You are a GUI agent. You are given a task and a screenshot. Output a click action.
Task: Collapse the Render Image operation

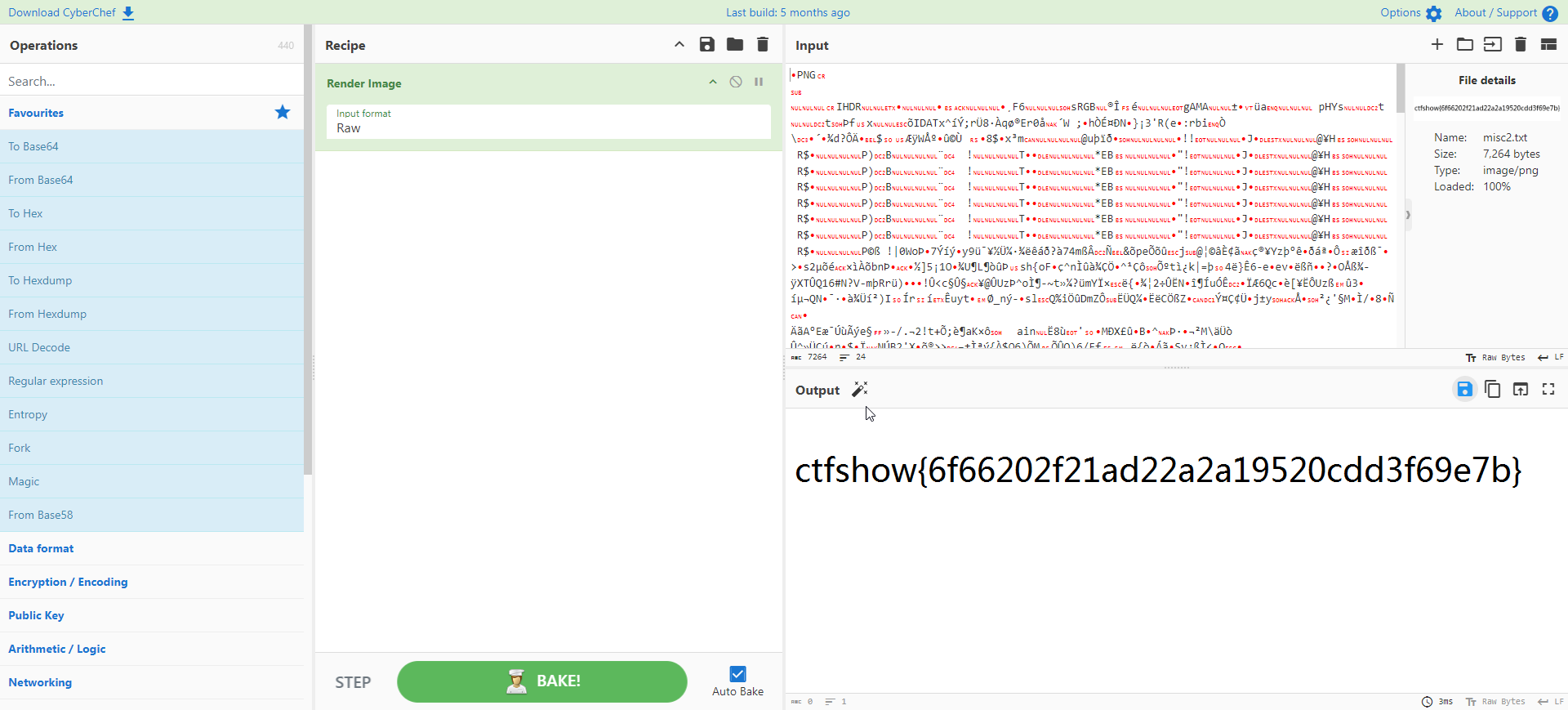[713, 83]
